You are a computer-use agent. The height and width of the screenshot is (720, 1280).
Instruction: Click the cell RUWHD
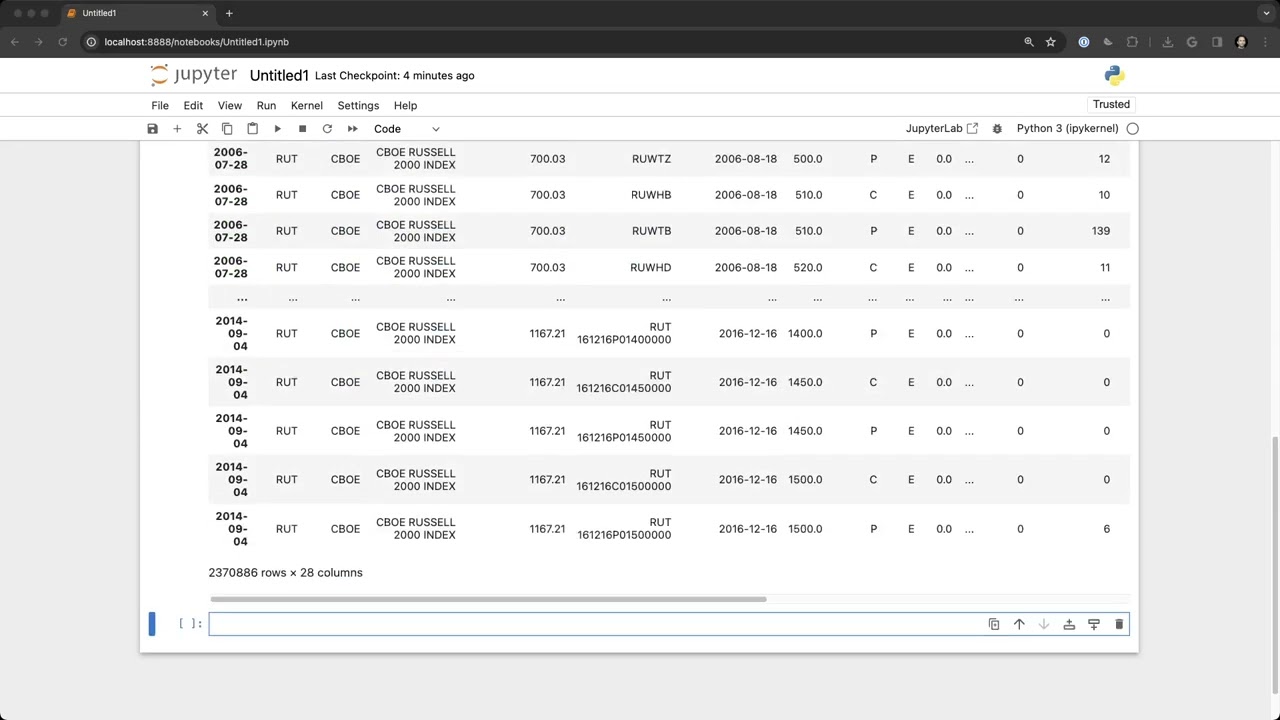[x=650, y=267]
